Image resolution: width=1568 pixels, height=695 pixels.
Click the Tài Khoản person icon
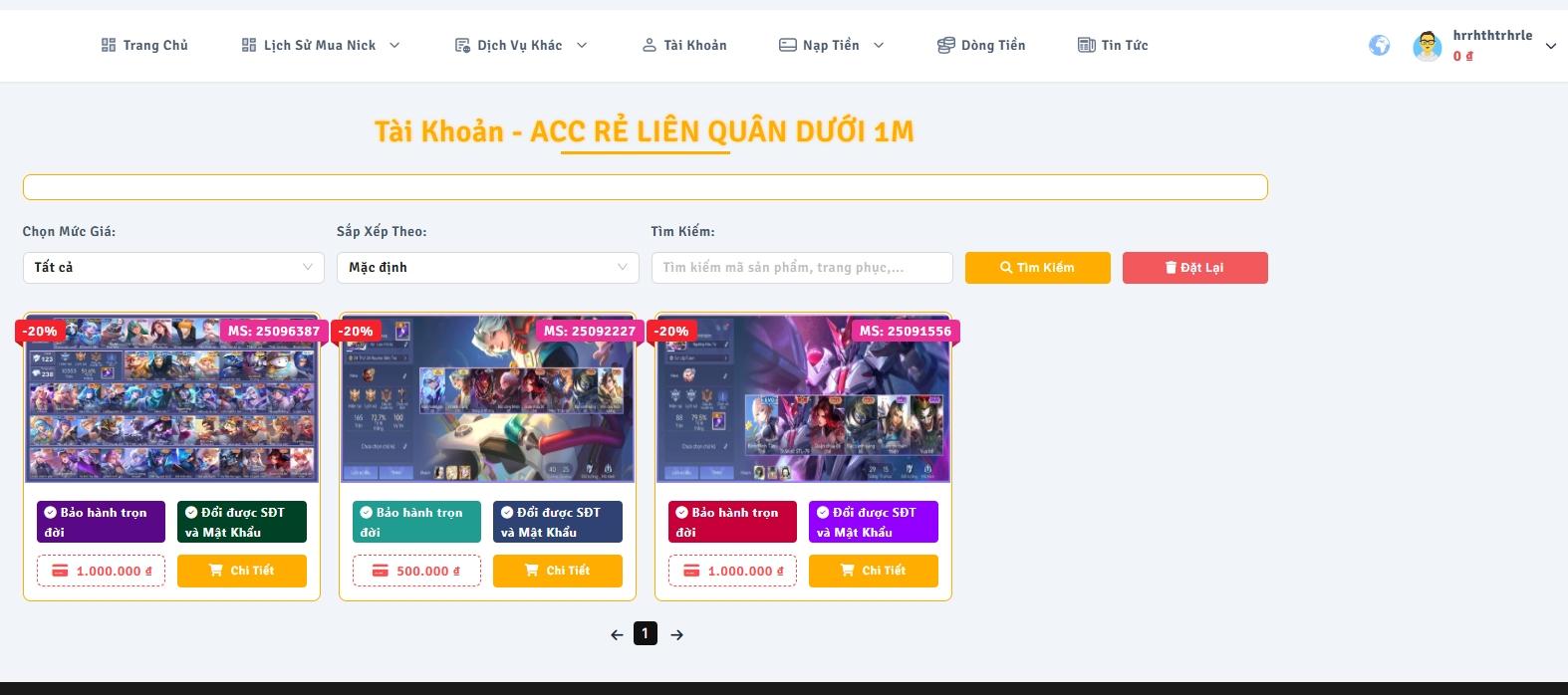650,45
